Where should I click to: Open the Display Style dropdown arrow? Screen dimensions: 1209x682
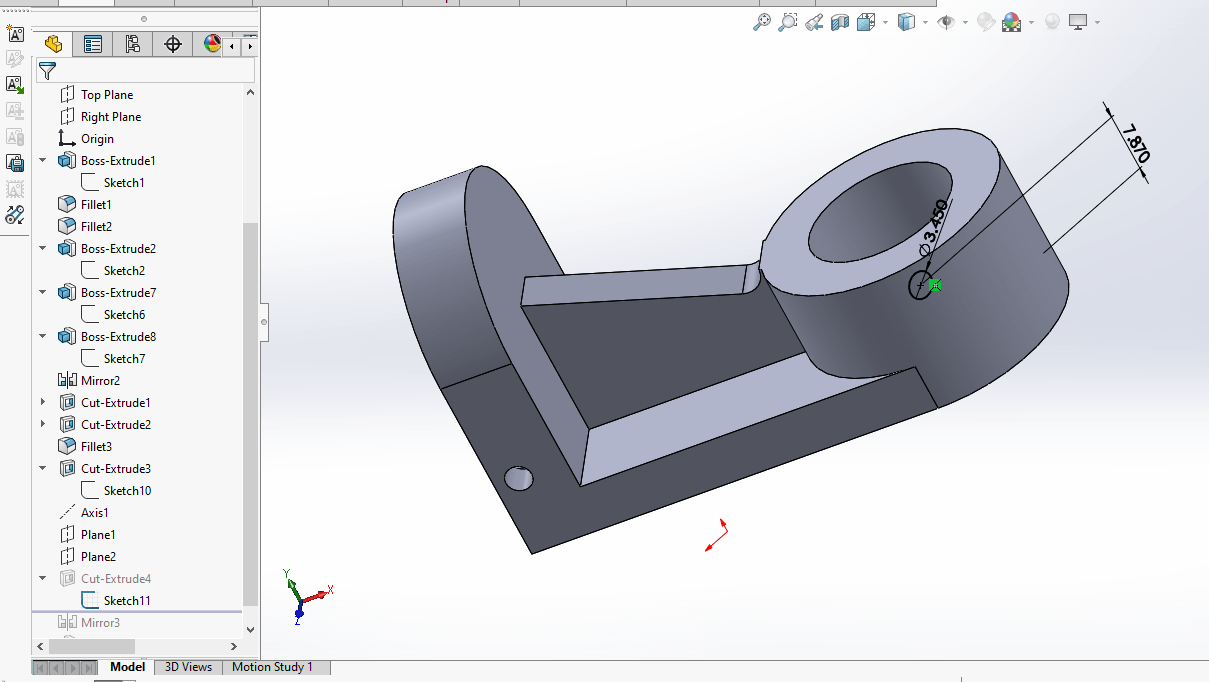[926, 22]
